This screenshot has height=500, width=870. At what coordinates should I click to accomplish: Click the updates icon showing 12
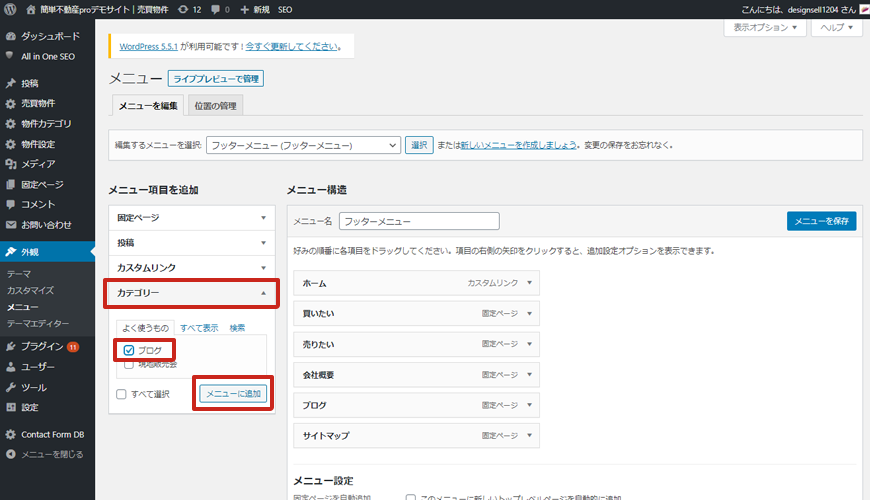tap(182, 9)
